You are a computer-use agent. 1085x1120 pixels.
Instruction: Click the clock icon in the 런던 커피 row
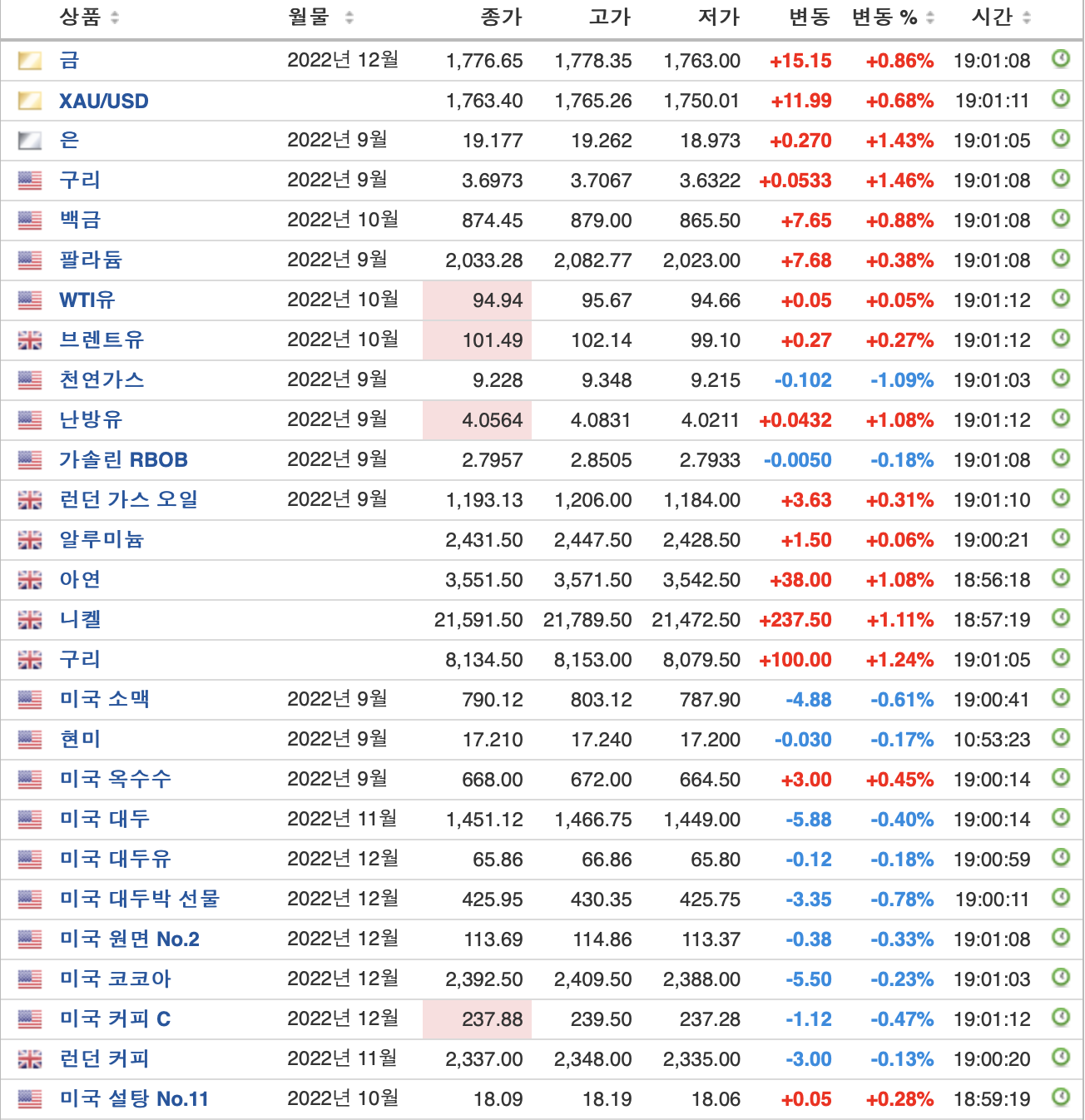click(1061, 1057)
